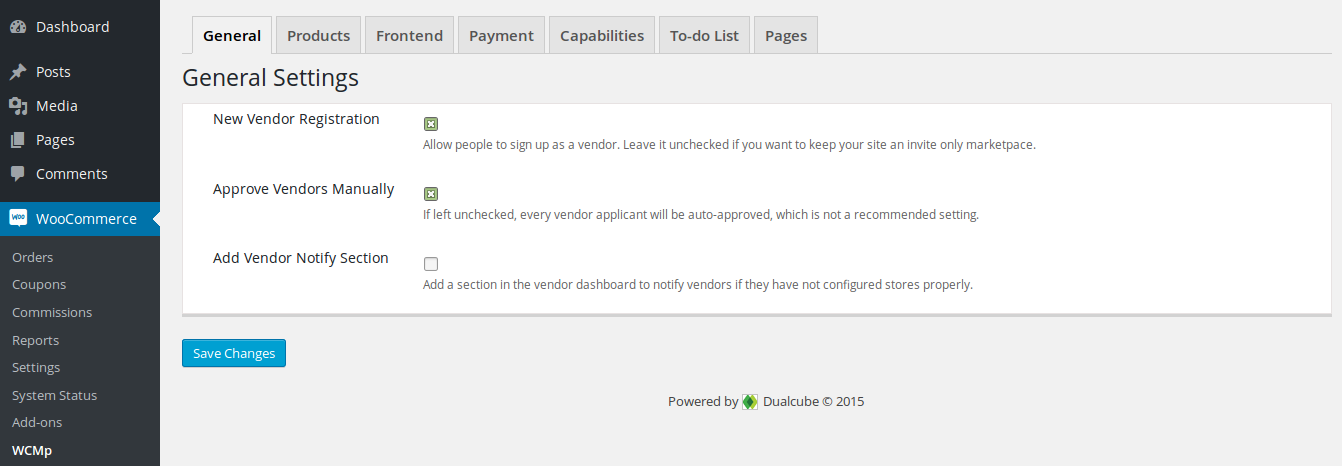Click the Comments speech bubble icon
The width and height of the screenshot is (1342, 466).
tap(18, 174)
